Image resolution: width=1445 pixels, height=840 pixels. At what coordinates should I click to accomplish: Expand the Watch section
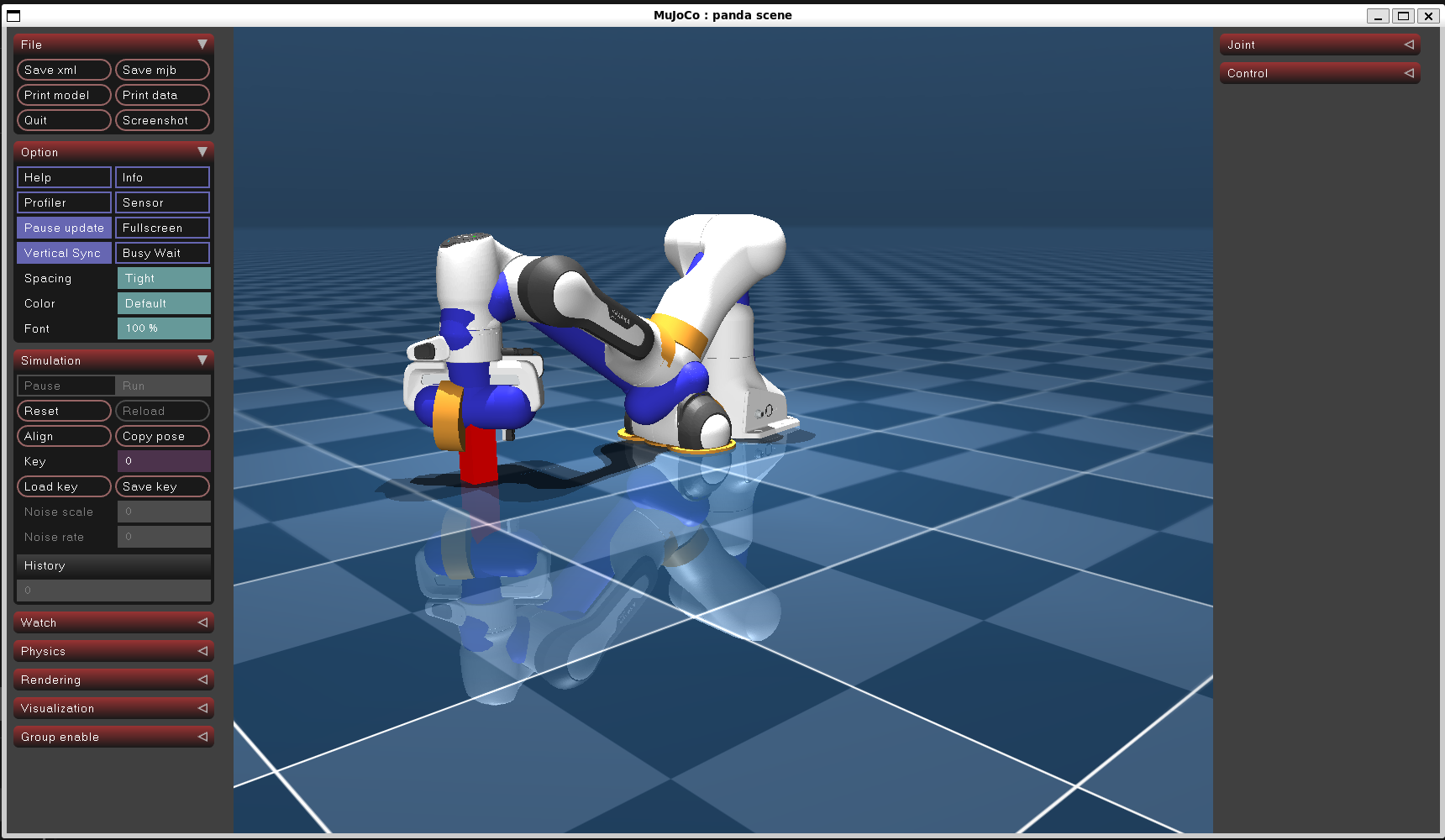113,622
